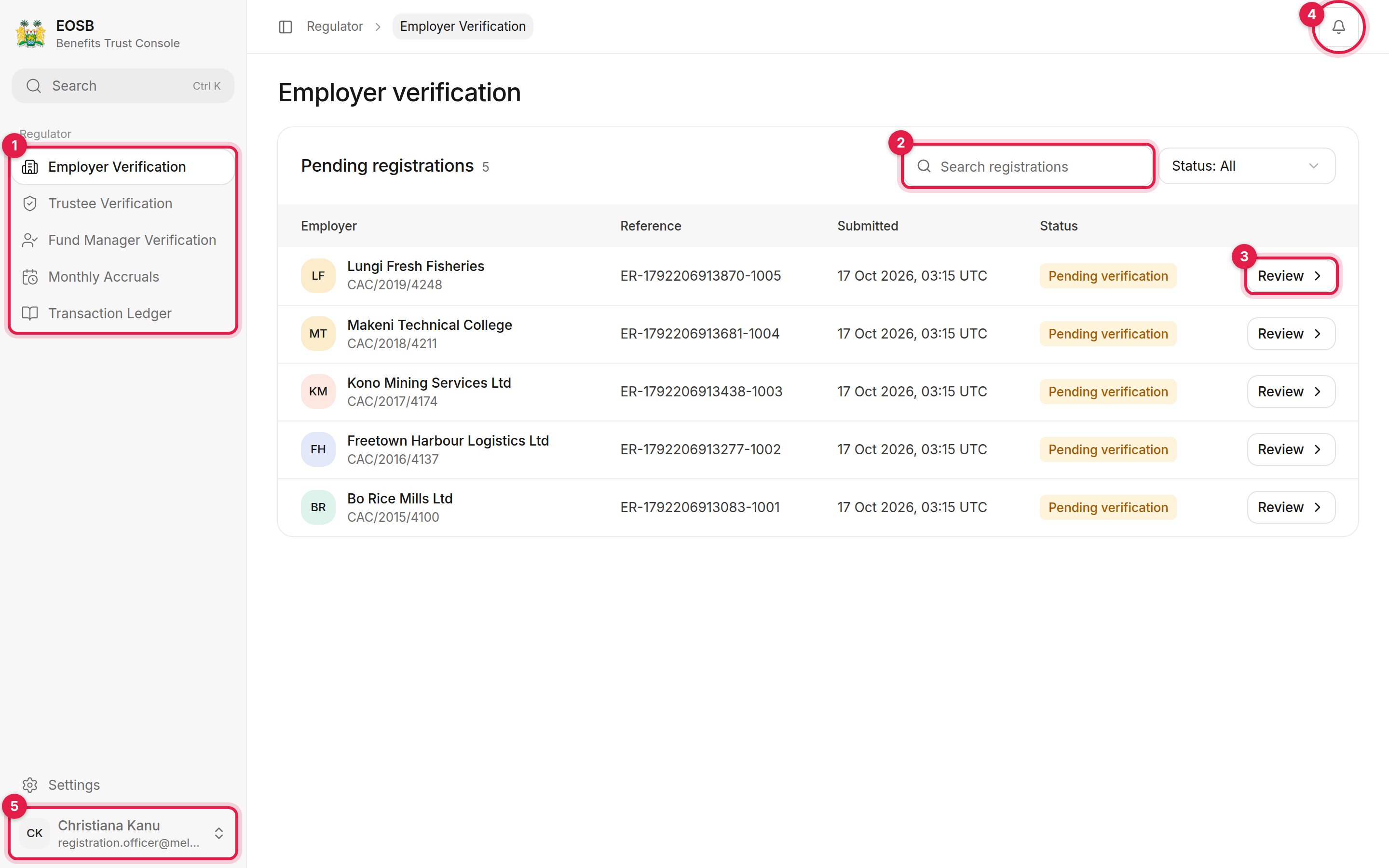Click Pending verification badge for Bo Rice Mills
This screenshot has height=868, width=1389.
point(1108,507)
